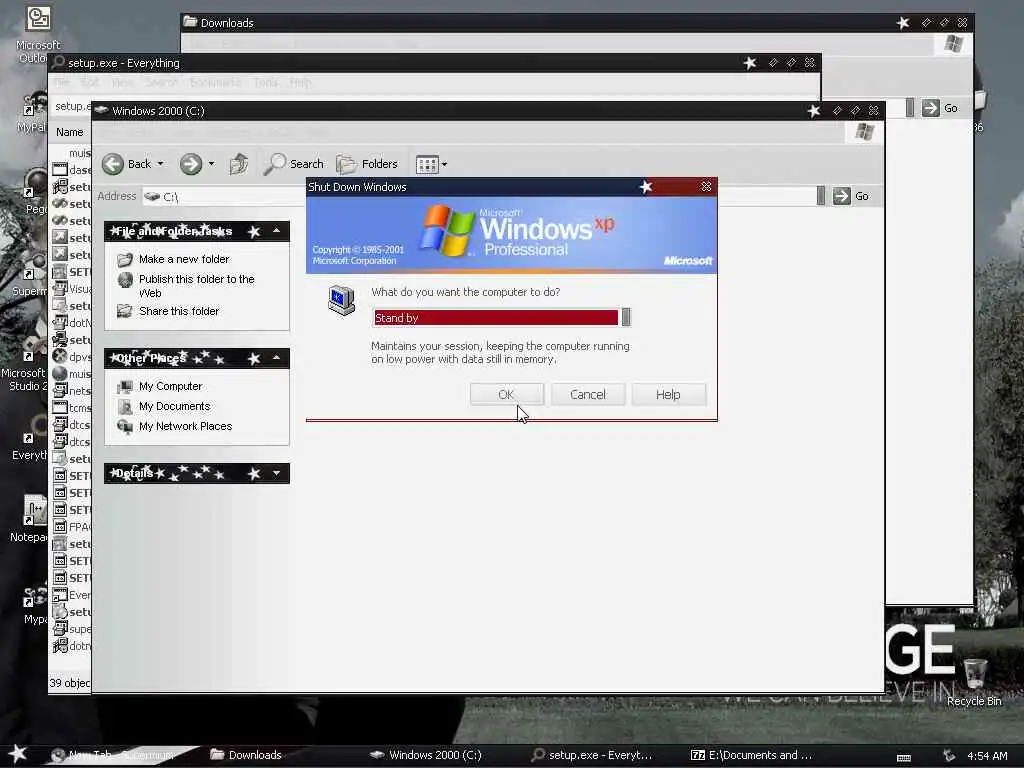Click Publish this folder to the Web
Image resolution: width=1024 pixels, height=768 pixels.
click(197, 286)
